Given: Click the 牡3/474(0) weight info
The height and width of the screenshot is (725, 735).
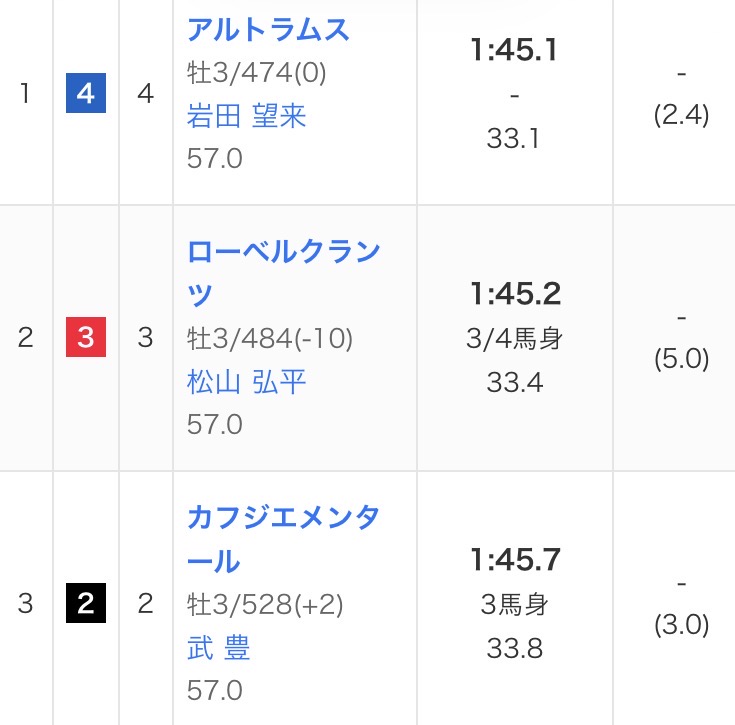Looking at the screenshot, I should [x=257, y=73].
